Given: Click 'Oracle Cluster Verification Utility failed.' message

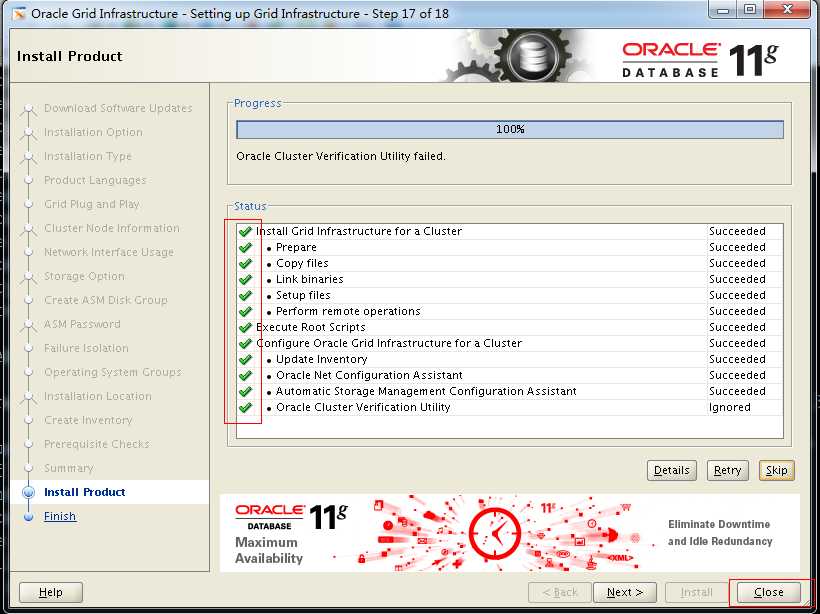Looking at the screenshot, I should tap(341, 156).
